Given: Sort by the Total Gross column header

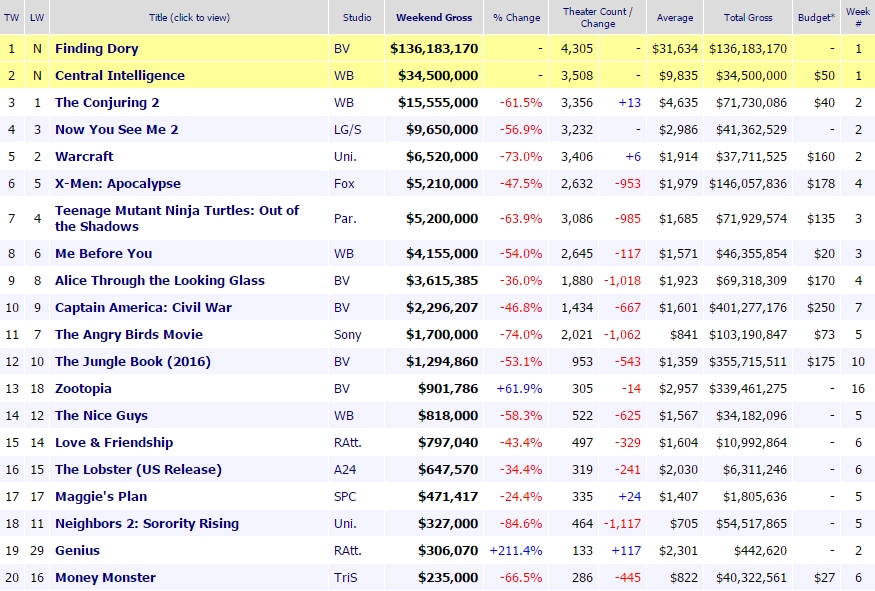Looking at the screenshot, I should coord(748,17).
